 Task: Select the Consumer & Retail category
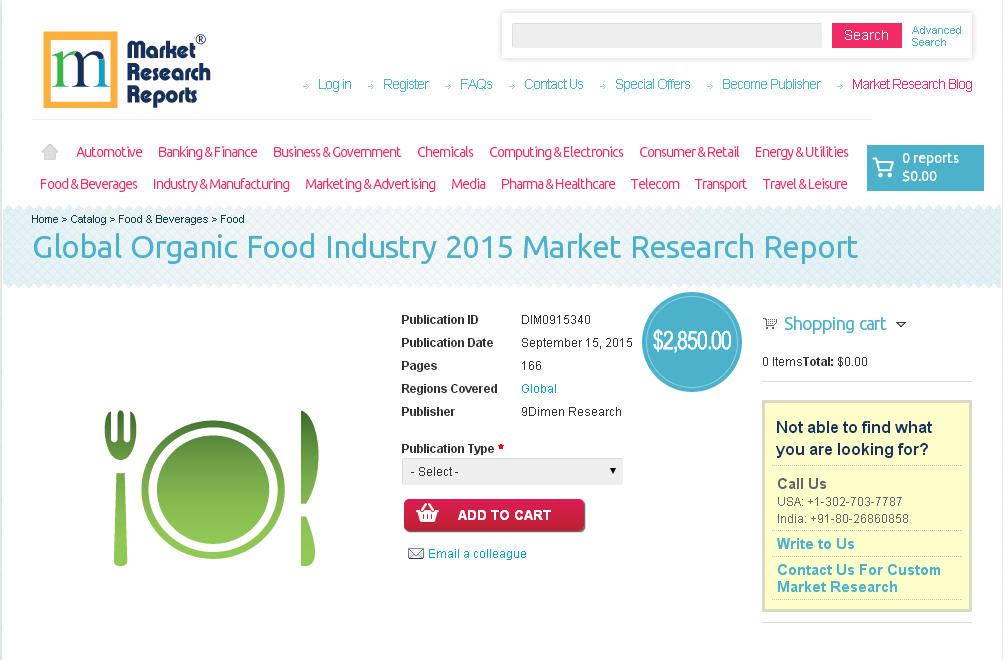pyautogui.click(x=690, y=152)
